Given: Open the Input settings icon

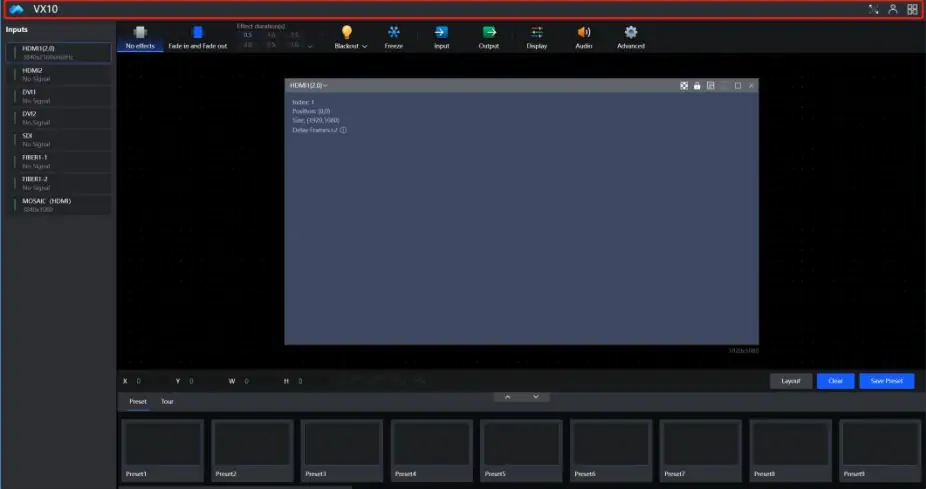Looking at the screenshot, I should coord(441,32).
